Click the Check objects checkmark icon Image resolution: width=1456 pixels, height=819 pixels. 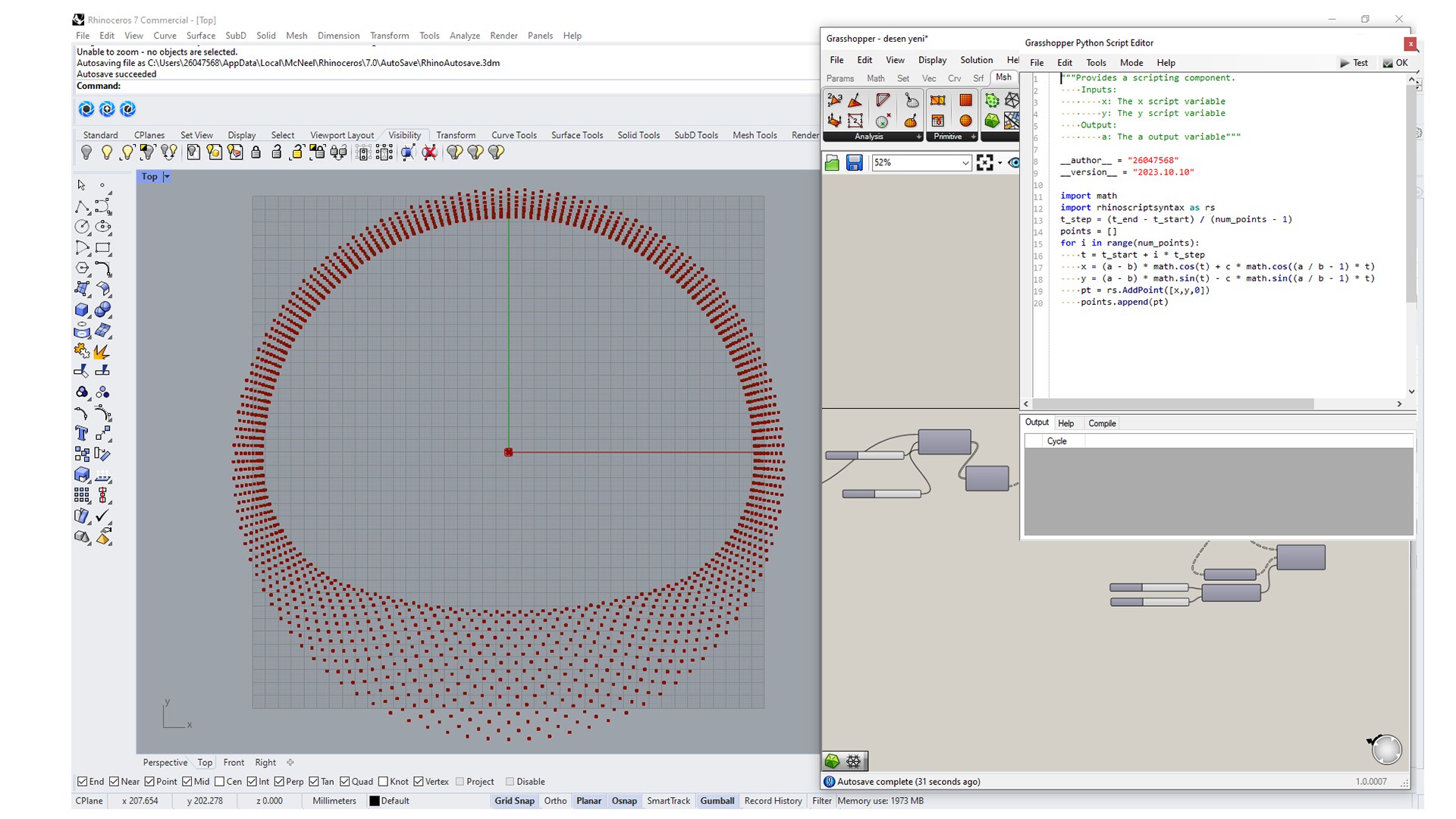(103, 516)
